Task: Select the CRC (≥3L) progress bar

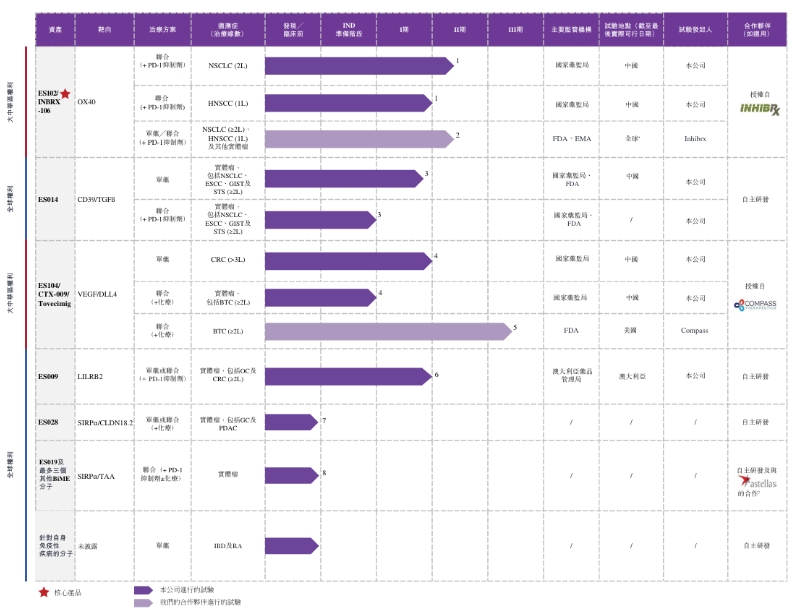Action: coord(349,261)
